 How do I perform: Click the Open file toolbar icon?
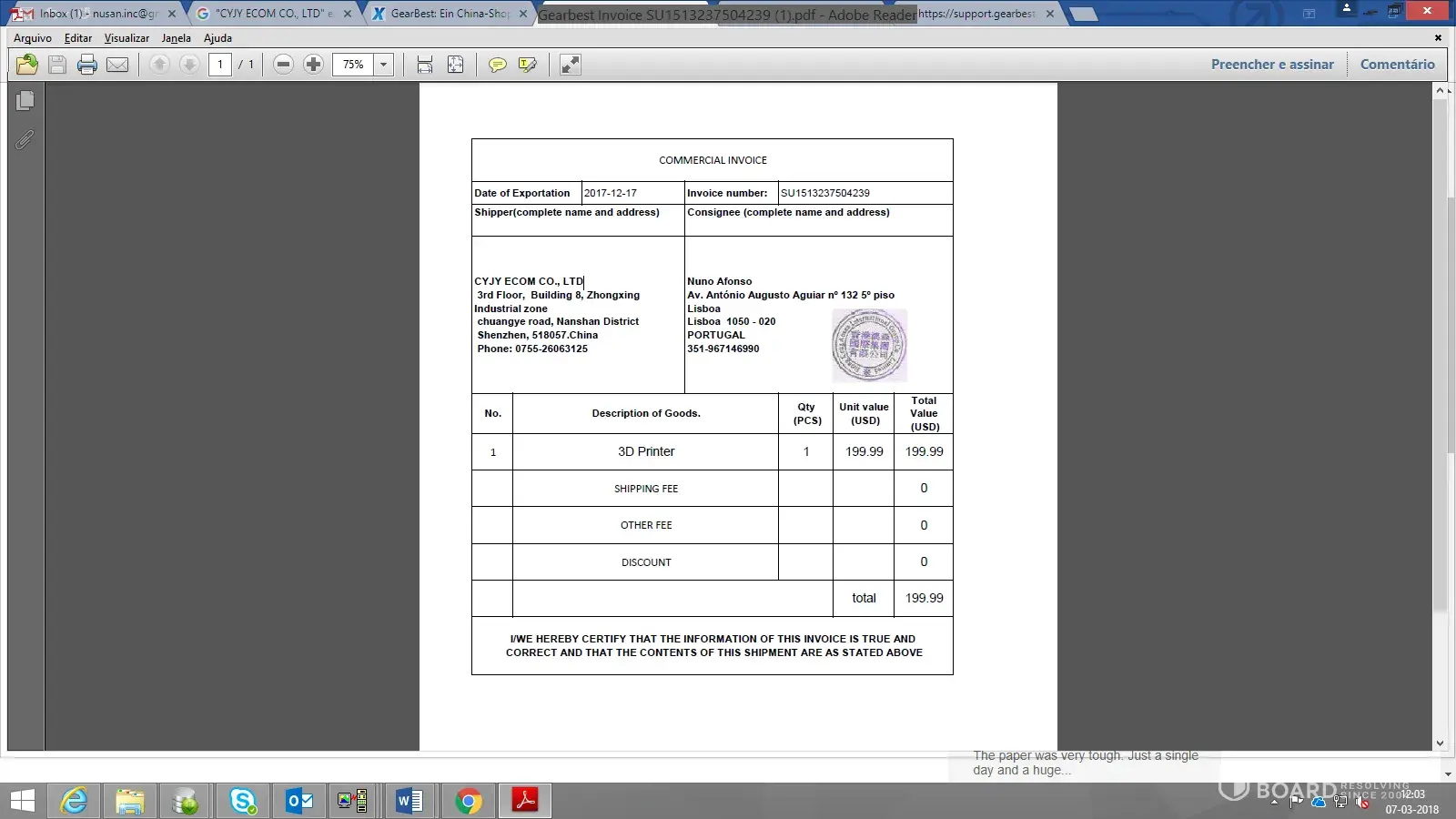[x=27, y=65]
